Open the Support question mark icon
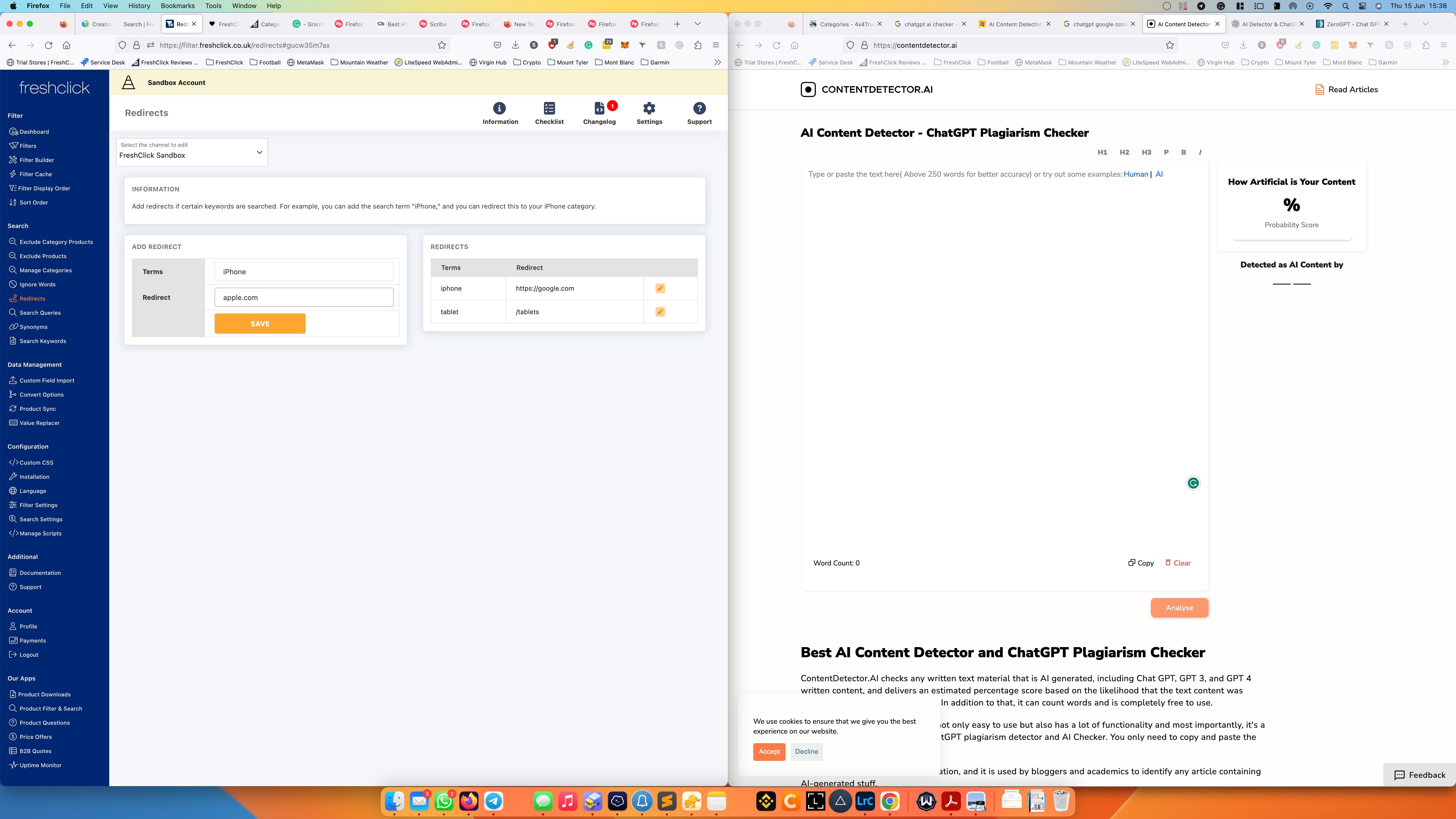Image resolution: width=1456 pixels, height=819 pixels. click(x=699, y=113)
